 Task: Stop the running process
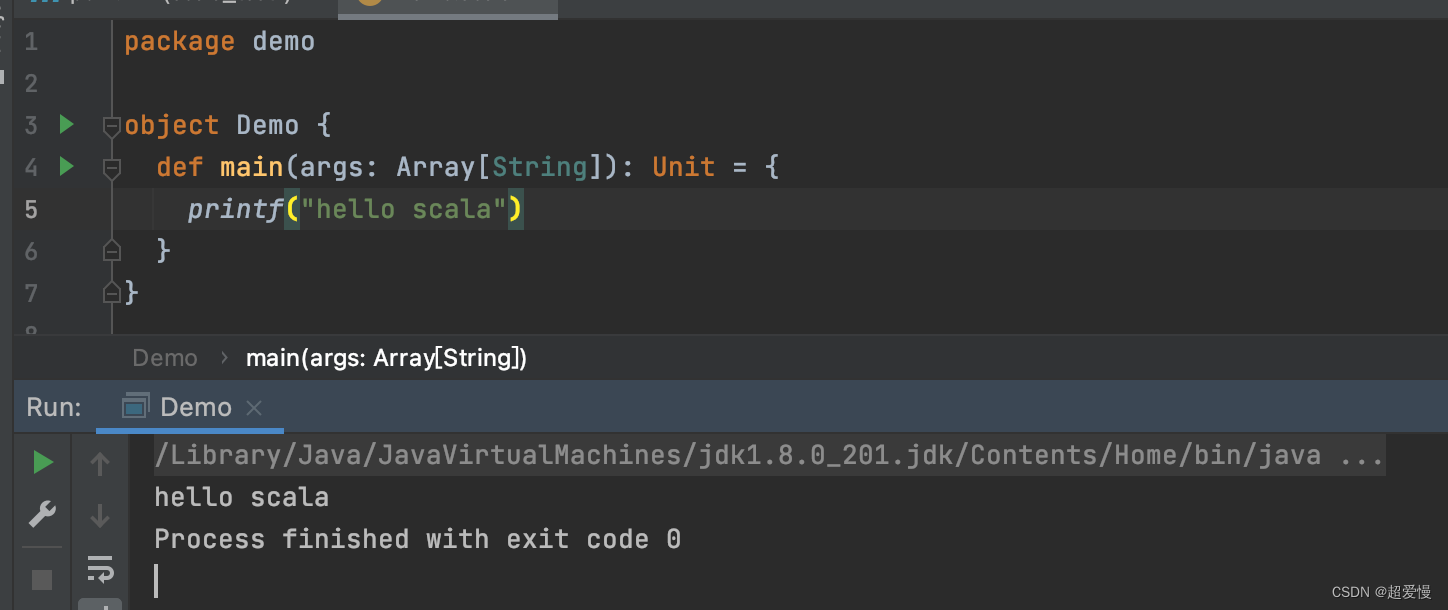pos(42,579)
